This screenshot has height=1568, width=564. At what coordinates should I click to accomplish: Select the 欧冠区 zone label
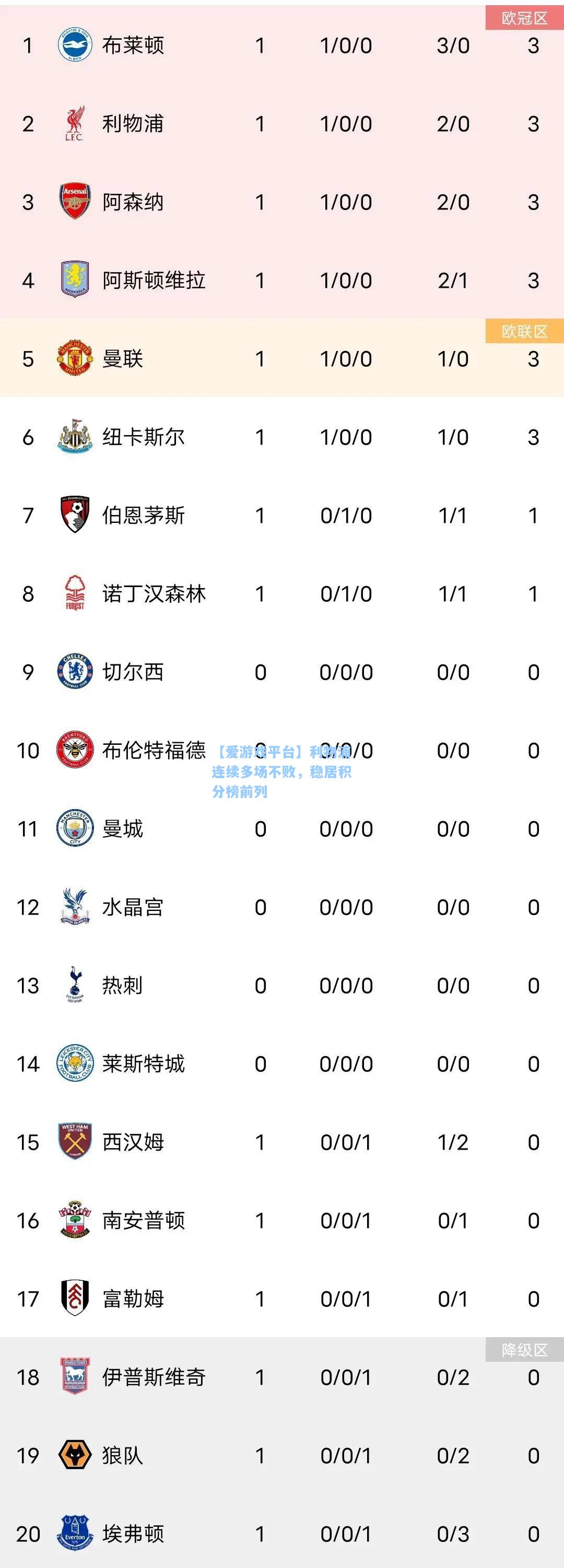click(x=524, y=18)
